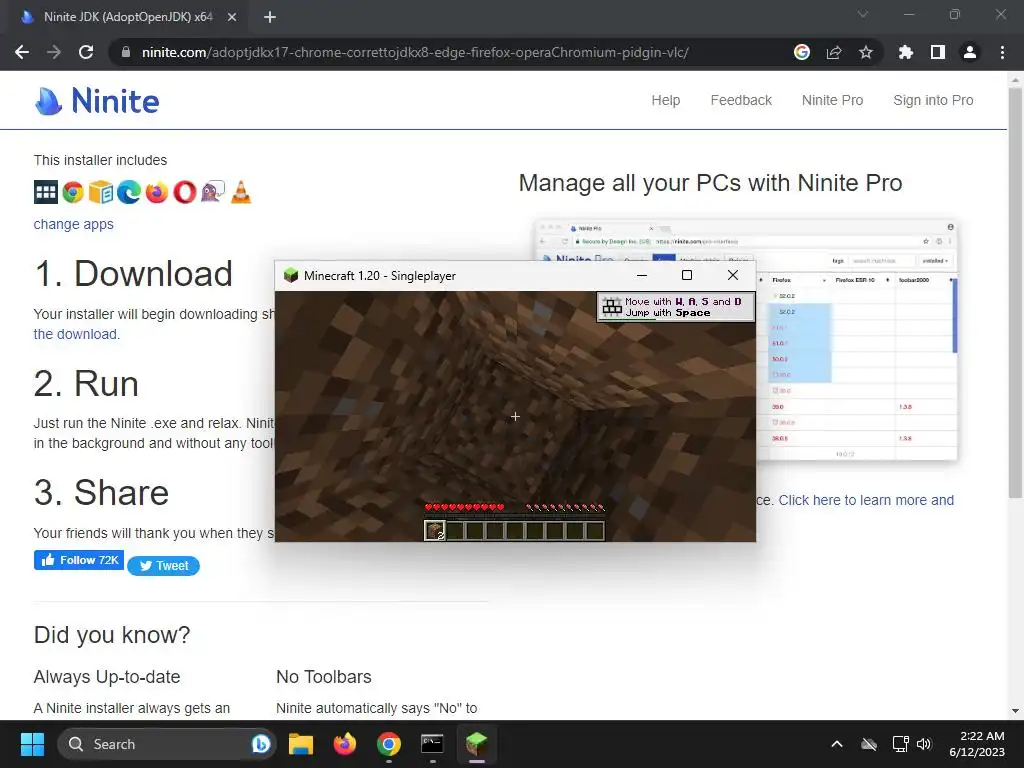1024x768 pixels.
Task: Click the Firefox icon in installer list
Action: click(157, 192)
